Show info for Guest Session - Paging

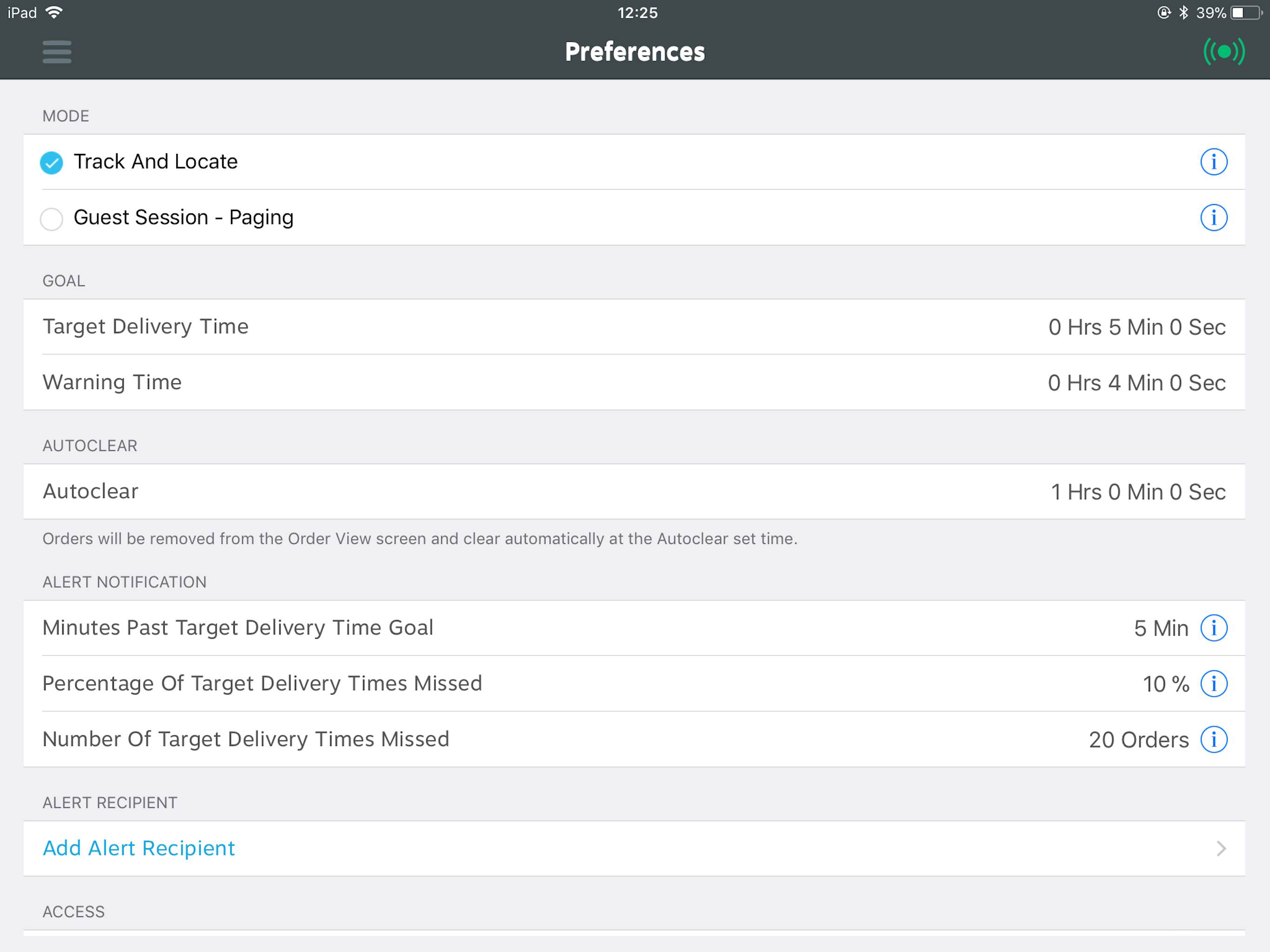(1214, 218)
